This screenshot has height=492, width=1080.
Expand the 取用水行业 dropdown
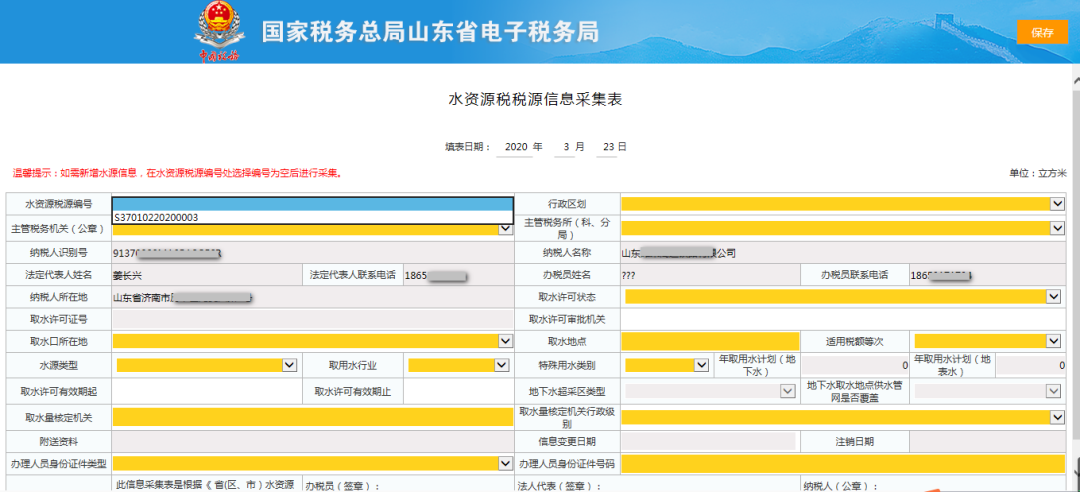[503, 365]
